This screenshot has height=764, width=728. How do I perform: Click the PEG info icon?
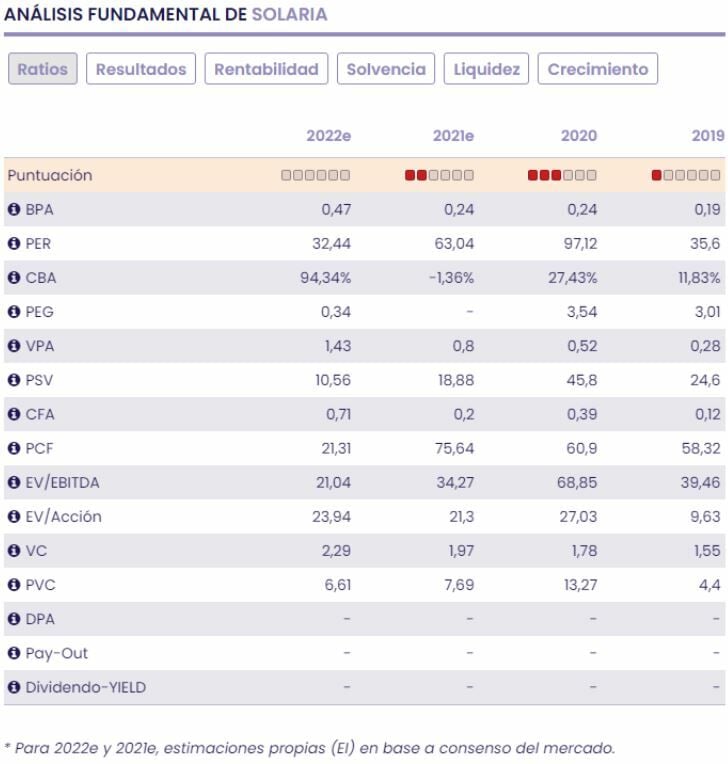pyautogui.click(x=14, y=312)
